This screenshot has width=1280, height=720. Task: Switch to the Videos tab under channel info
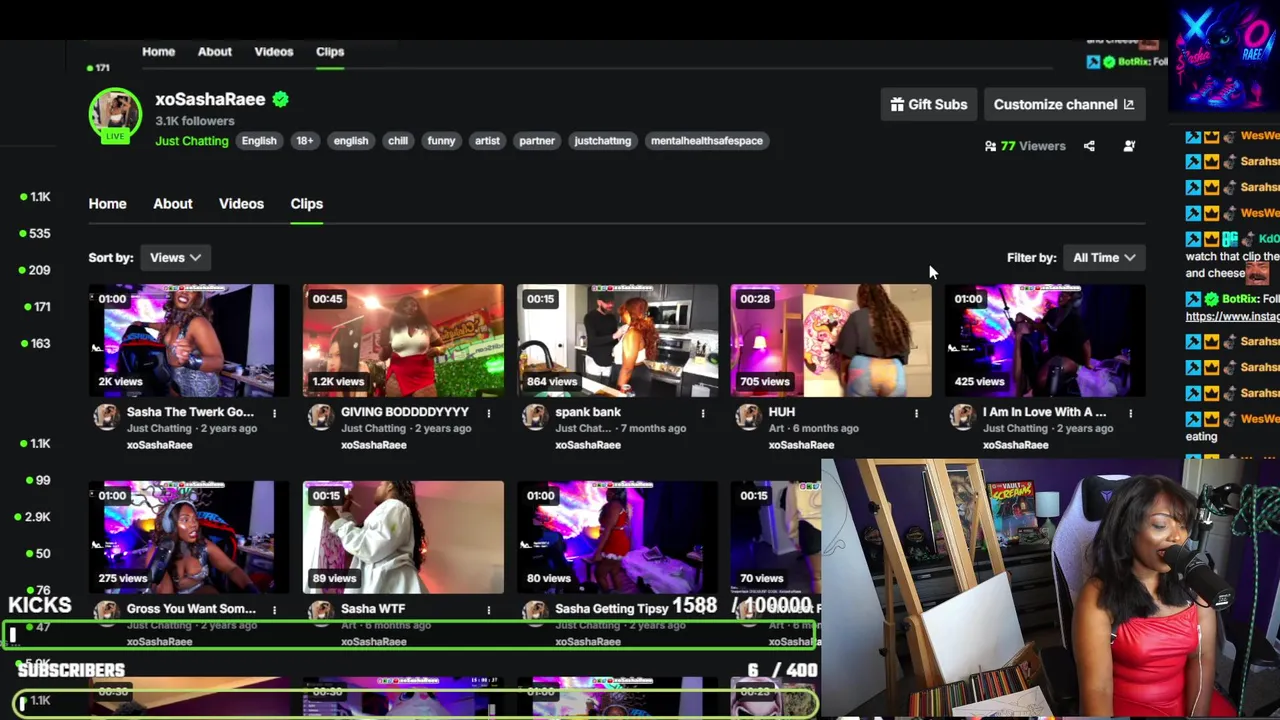241,204
